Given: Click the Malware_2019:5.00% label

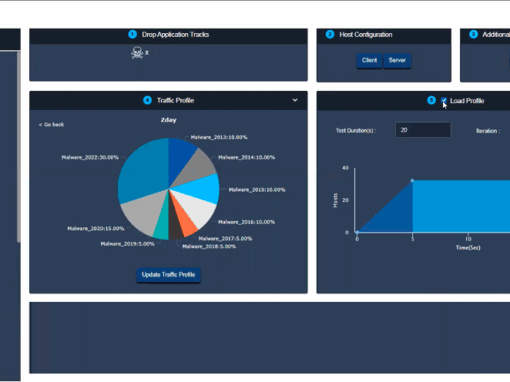Looking at the screenshot, I should pyautogui.click(x=127, y=244).
